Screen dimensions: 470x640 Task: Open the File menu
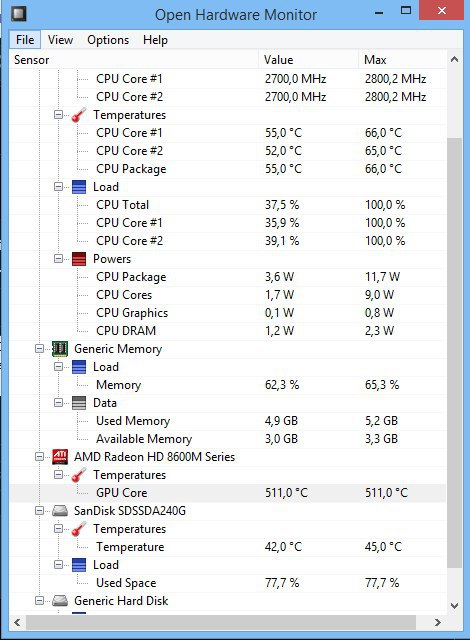pos(25,40)
